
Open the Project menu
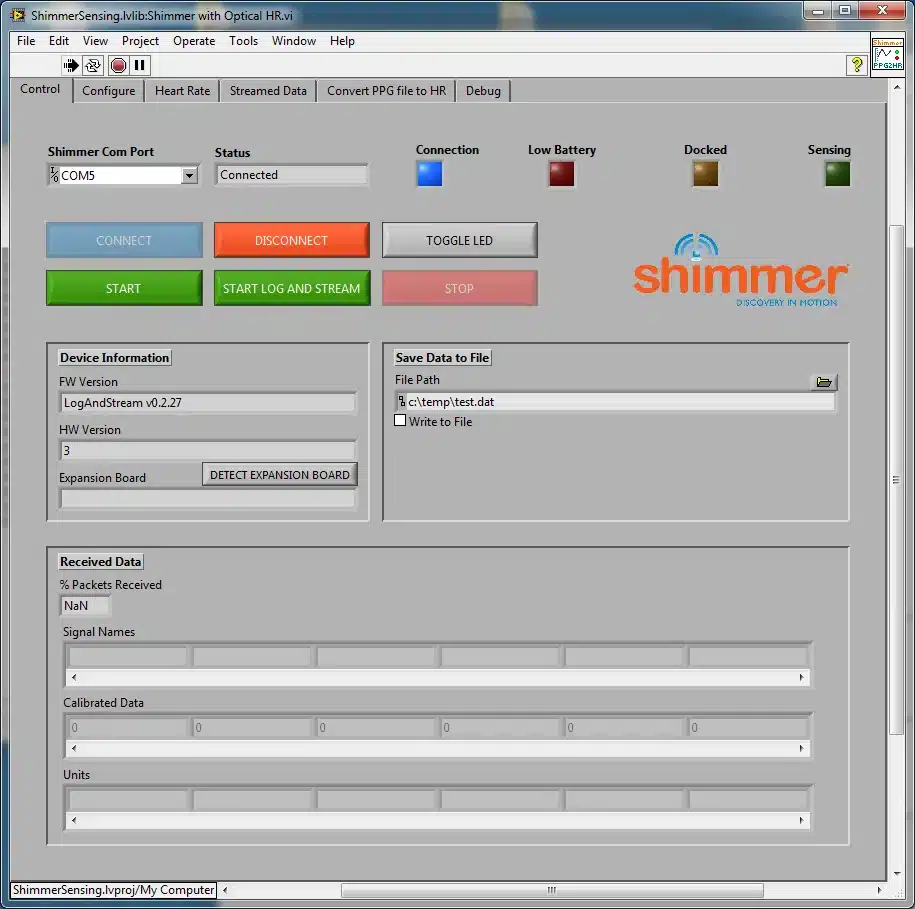click(x=140, y=41)
